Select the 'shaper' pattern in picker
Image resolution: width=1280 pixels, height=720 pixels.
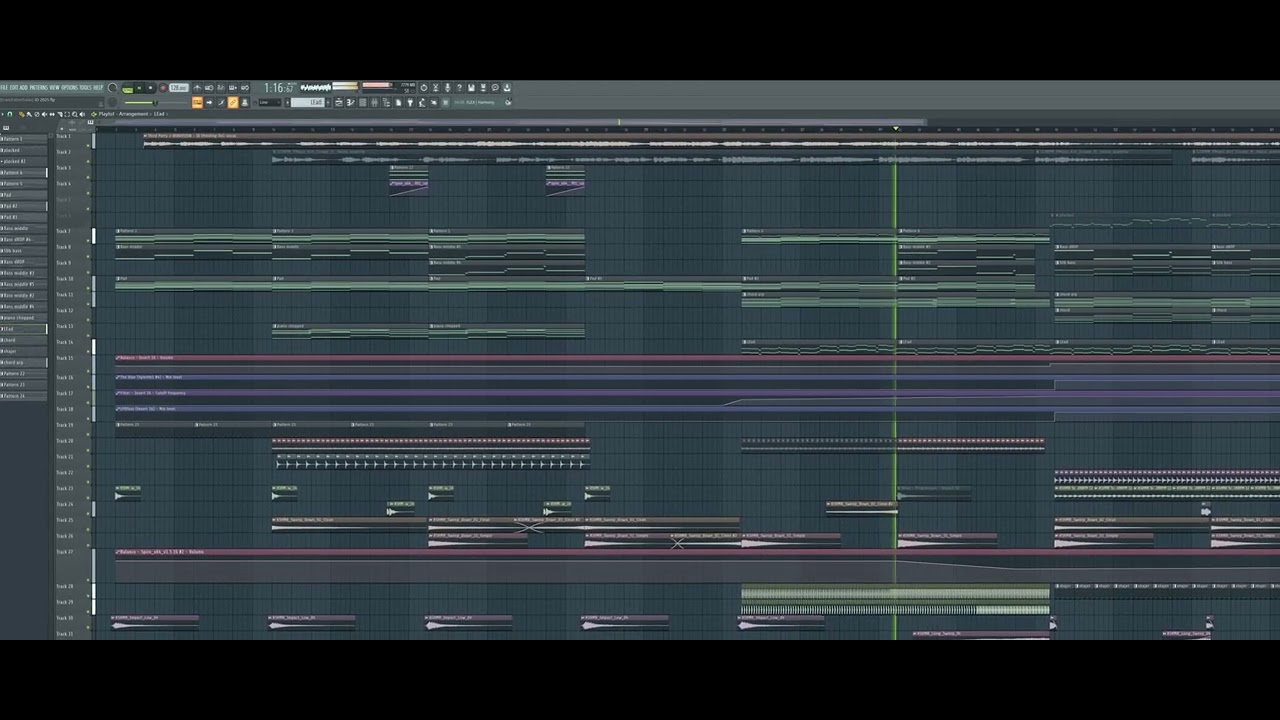24,351
